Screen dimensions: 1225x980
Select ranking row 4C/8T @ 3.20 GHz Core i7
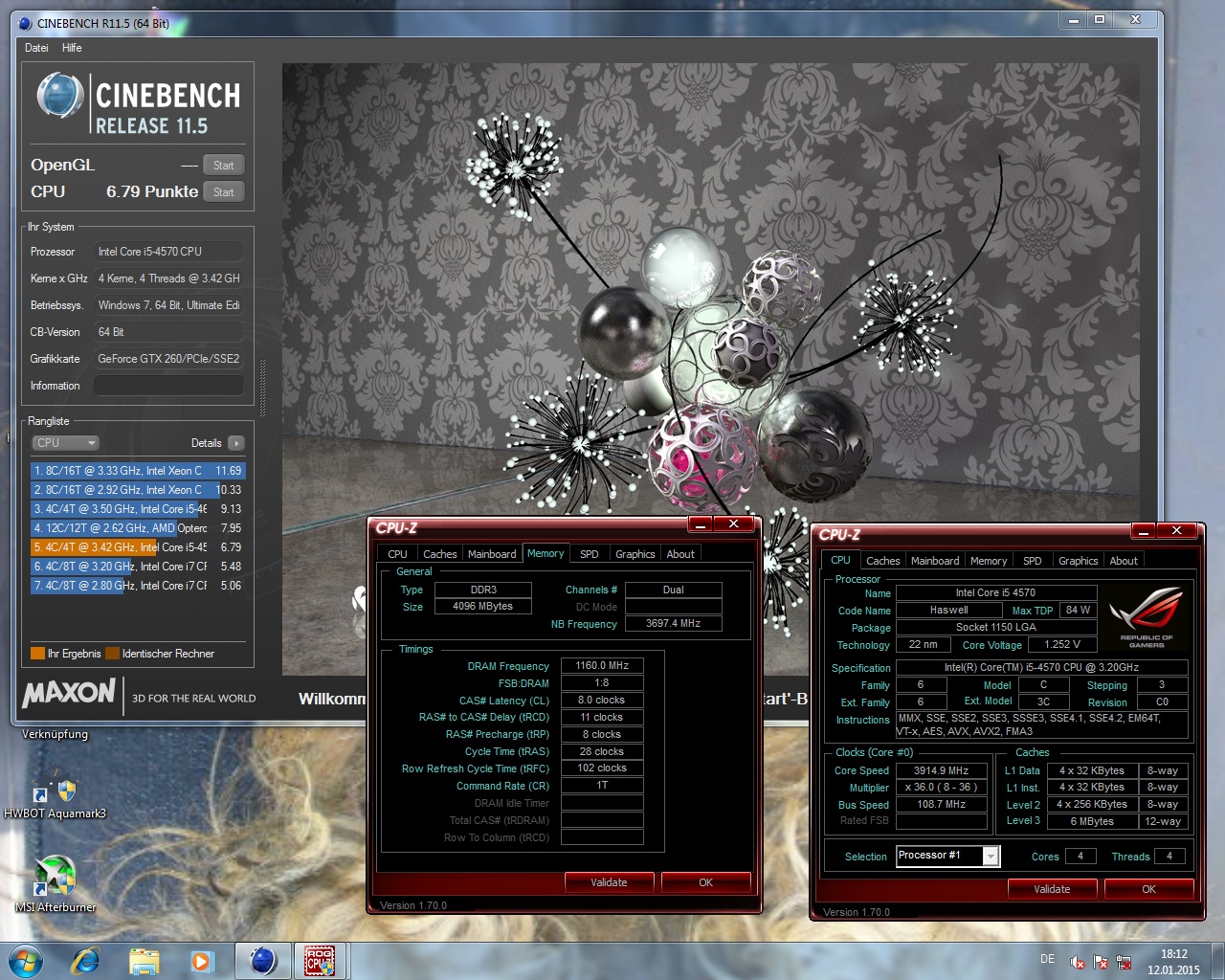click(138, 567)
